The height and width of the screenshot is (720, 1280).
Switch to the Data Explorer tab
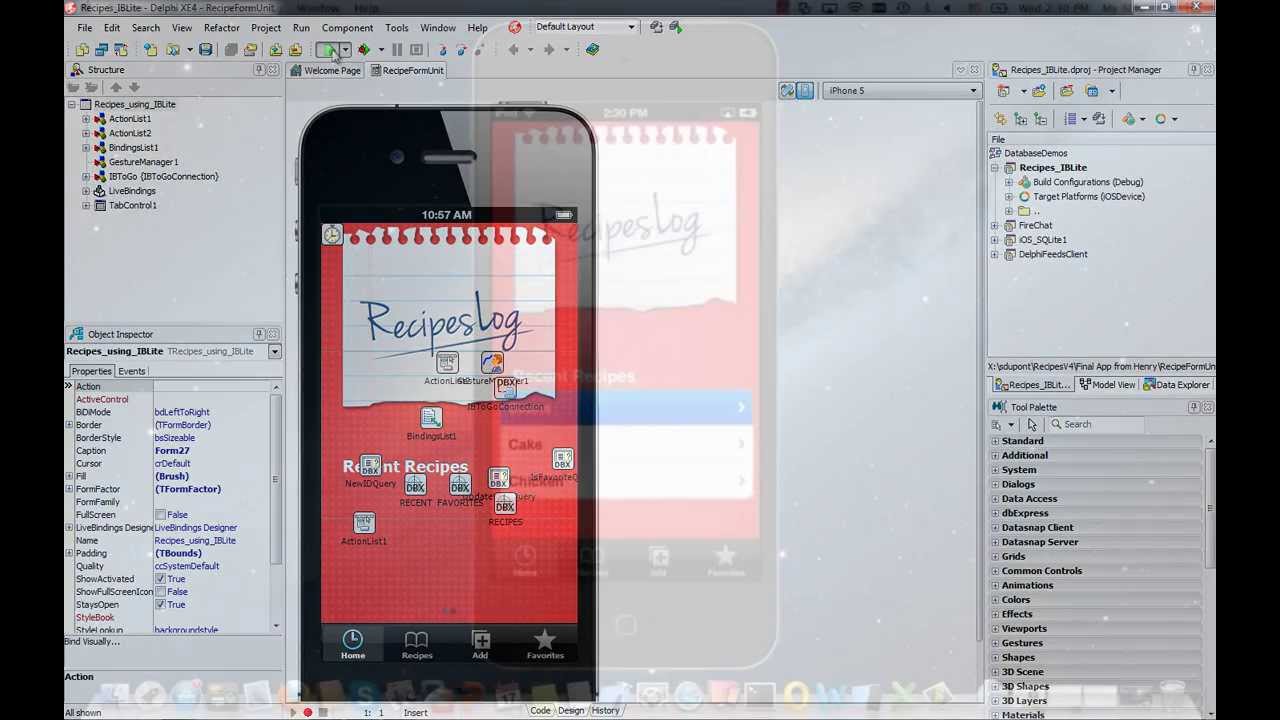(x=1176, y=385)
